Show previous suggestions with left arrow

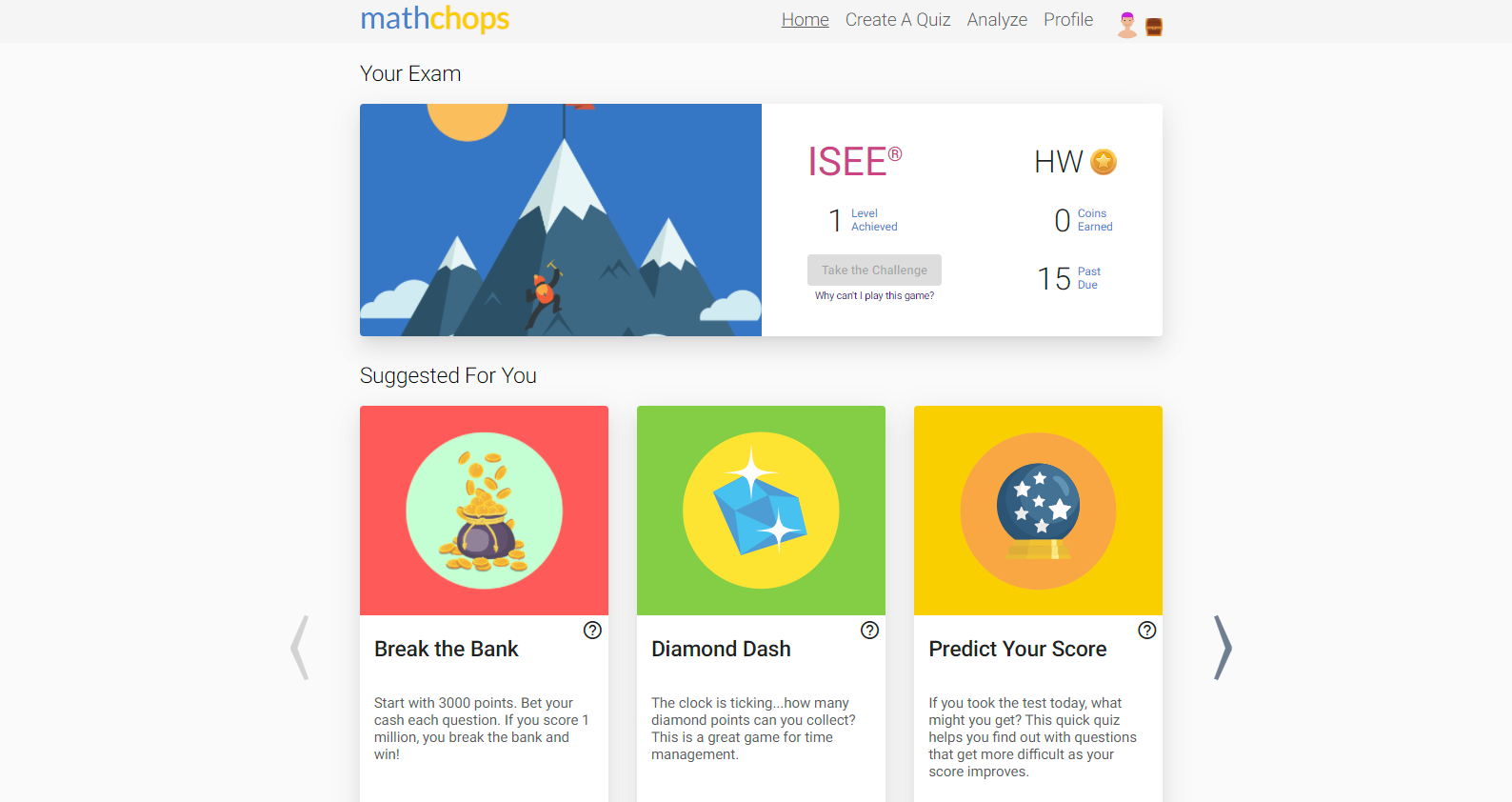[x=300, y=648]
